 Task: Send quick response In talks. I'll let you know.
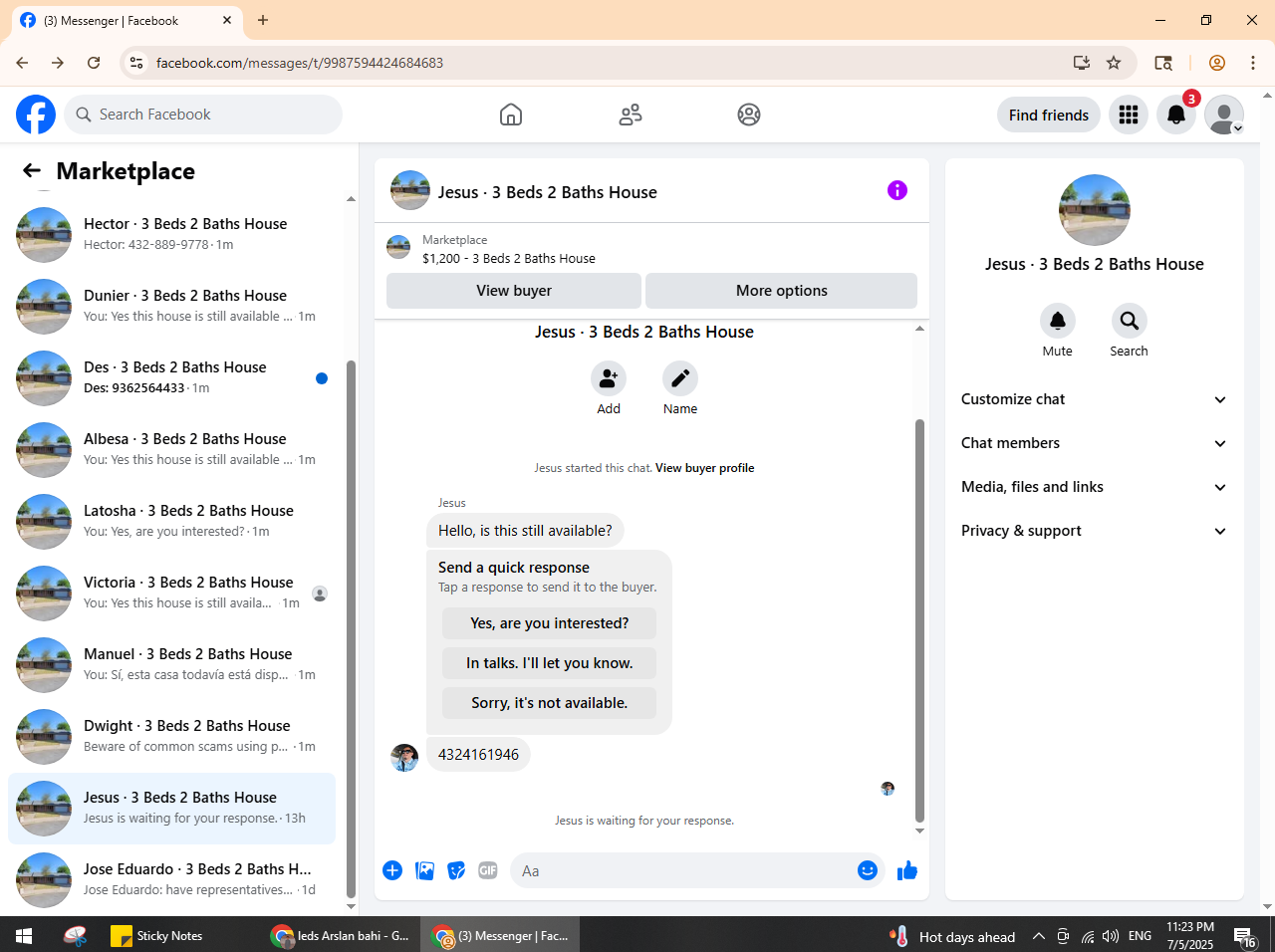(x=549, y=663)
